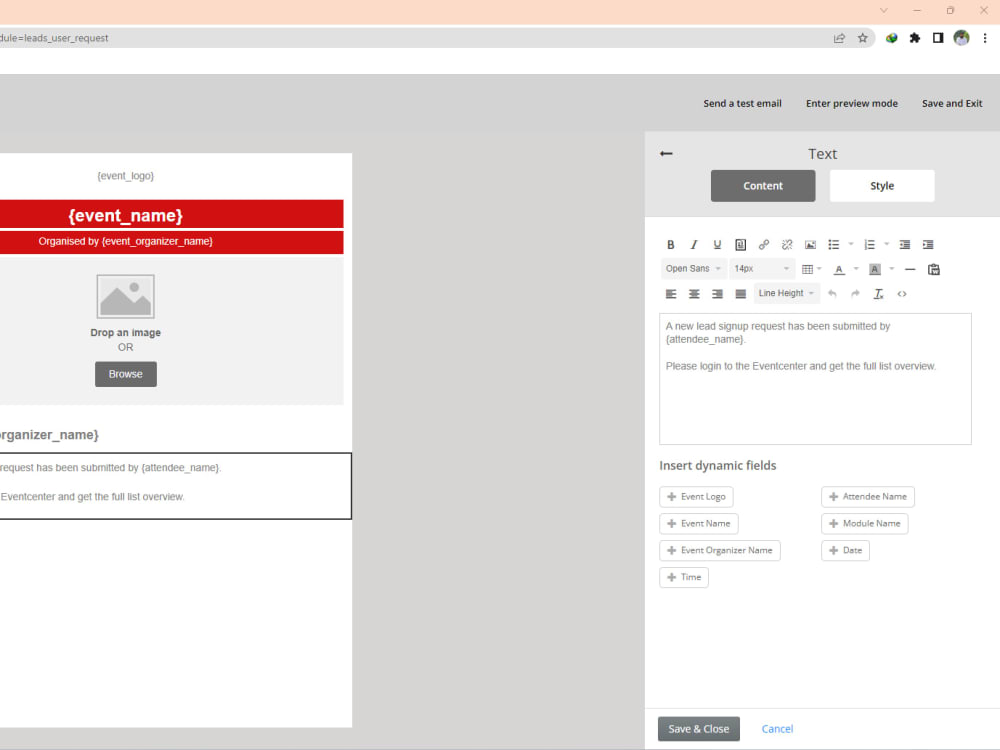Switch to the Style tab
This screenshot has height=750, width=1000.
882,186
